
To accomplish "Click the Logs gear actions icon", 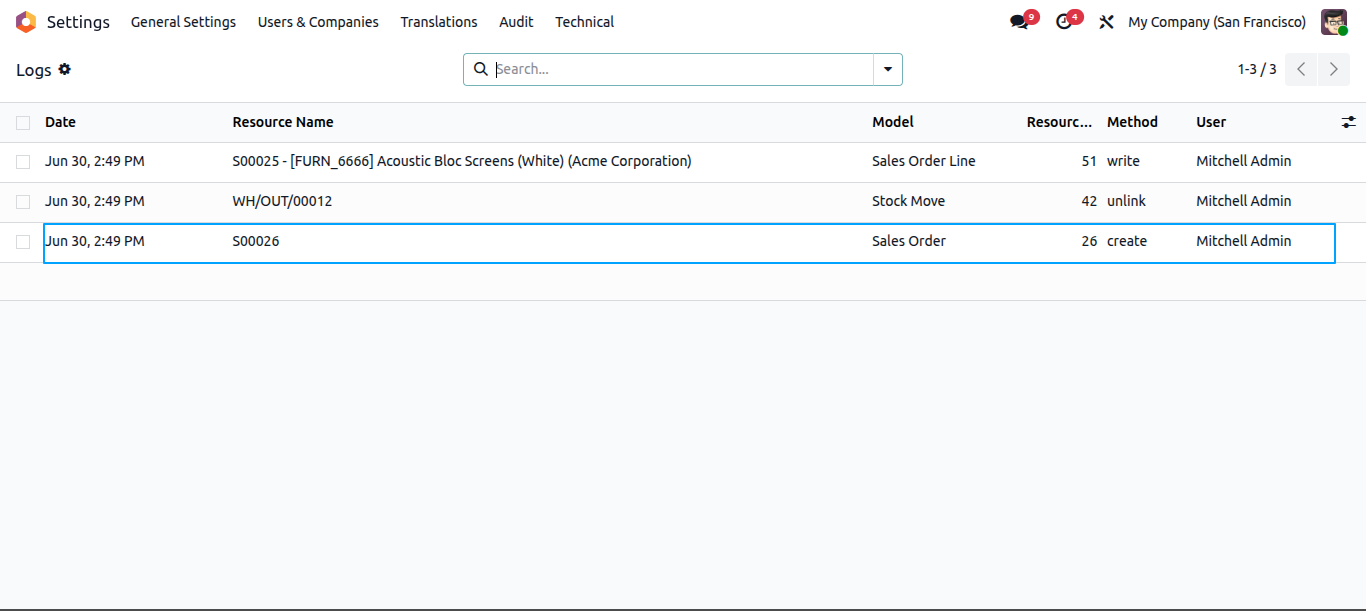I will [65, 69].
